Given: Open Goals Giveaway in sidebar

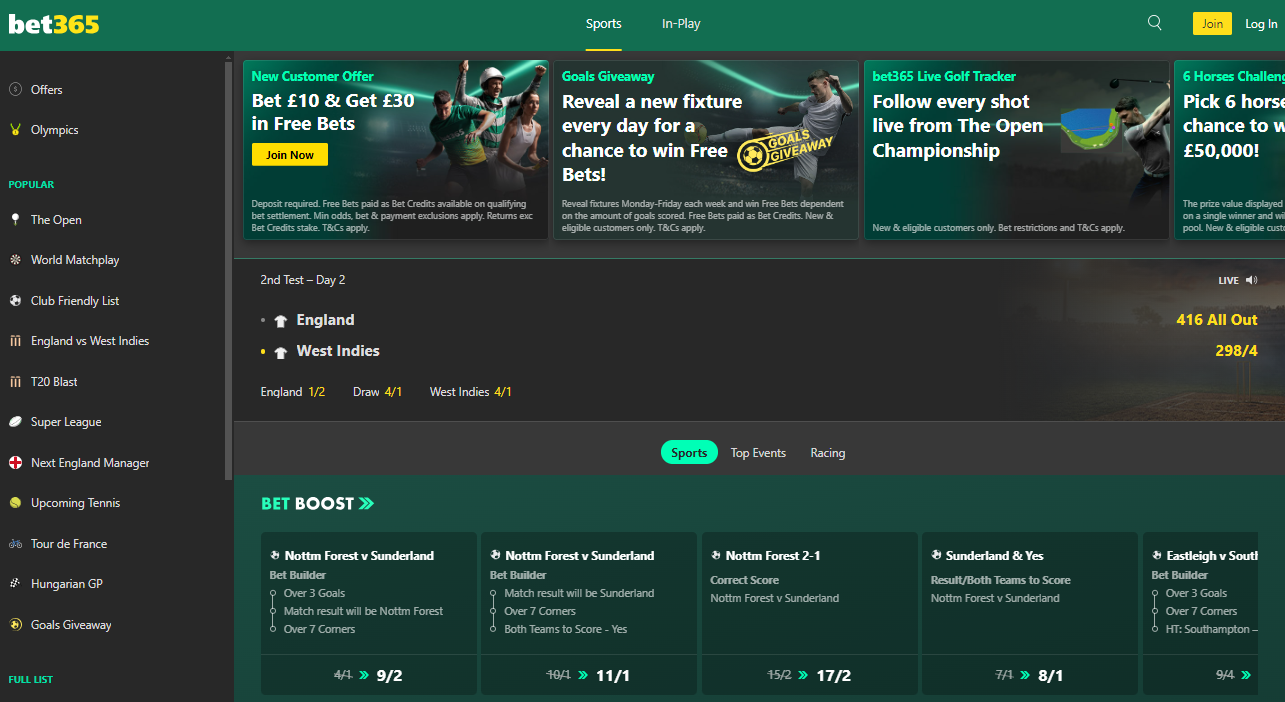Looking at the screenshot, I should tap(71, 625).
